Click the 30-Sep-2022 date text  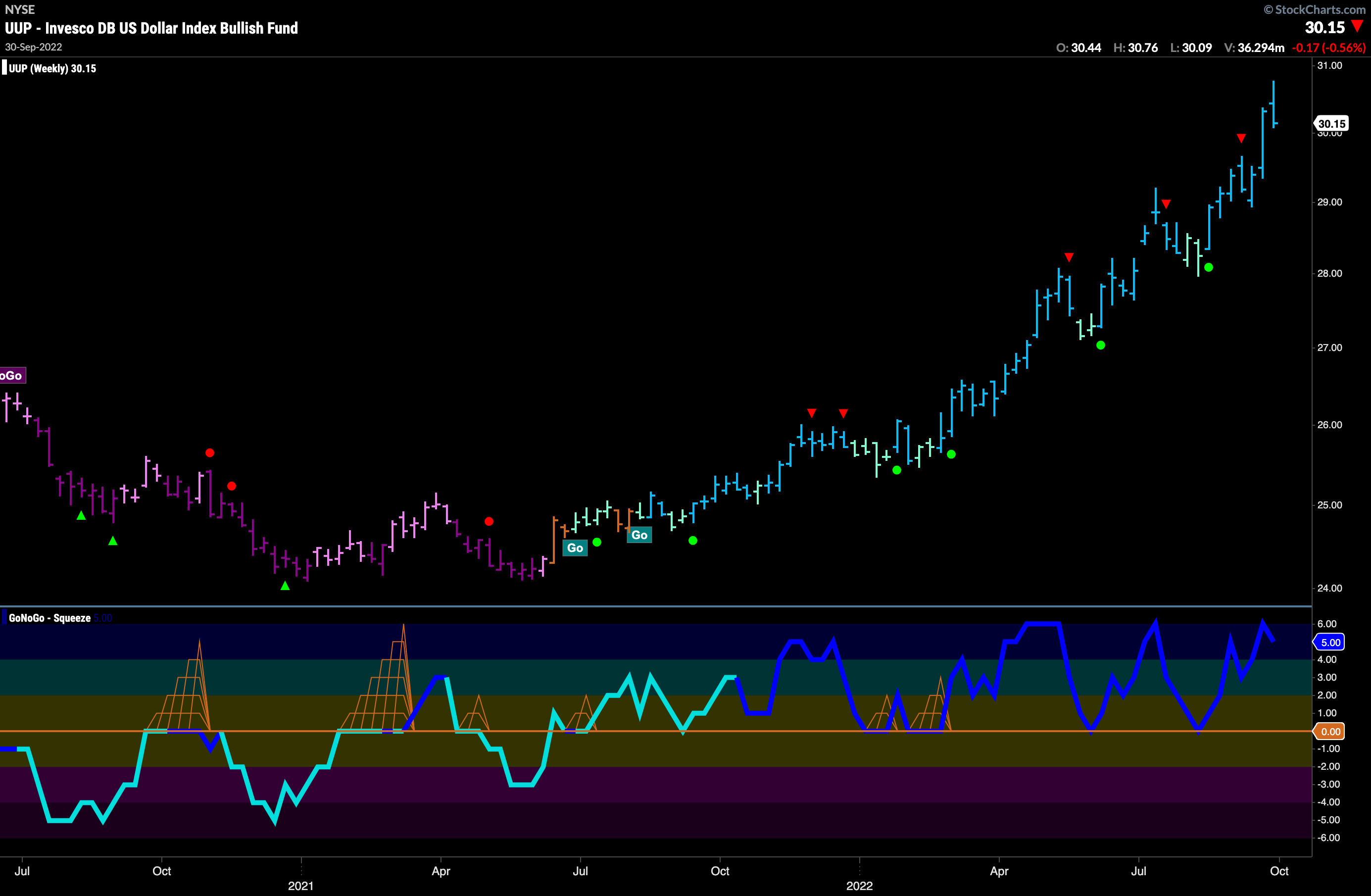(x=34, y=47)
